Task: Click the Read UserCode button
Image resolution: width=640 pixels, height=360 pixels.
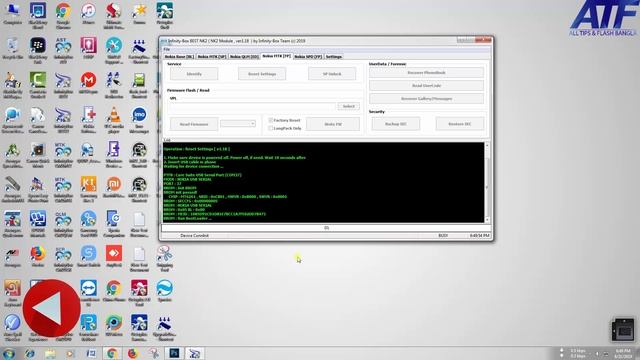Action: [x=427, y=86]
